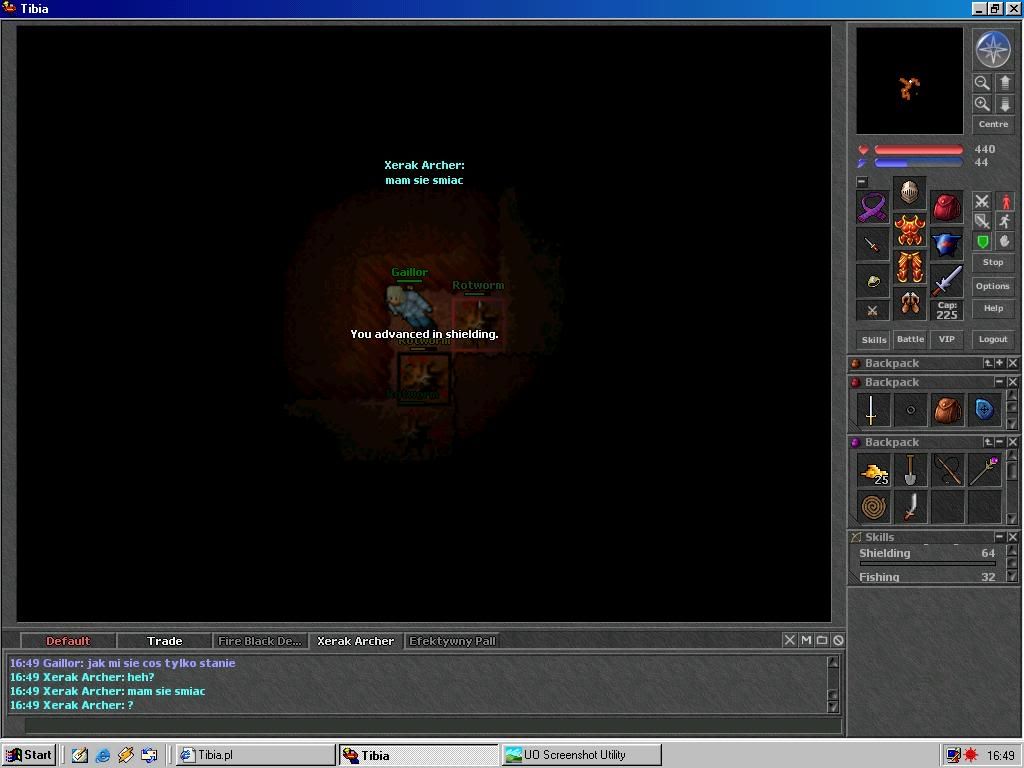1024x768 pixels.
Task: Click the red plate armor slot
Action: 909,230
